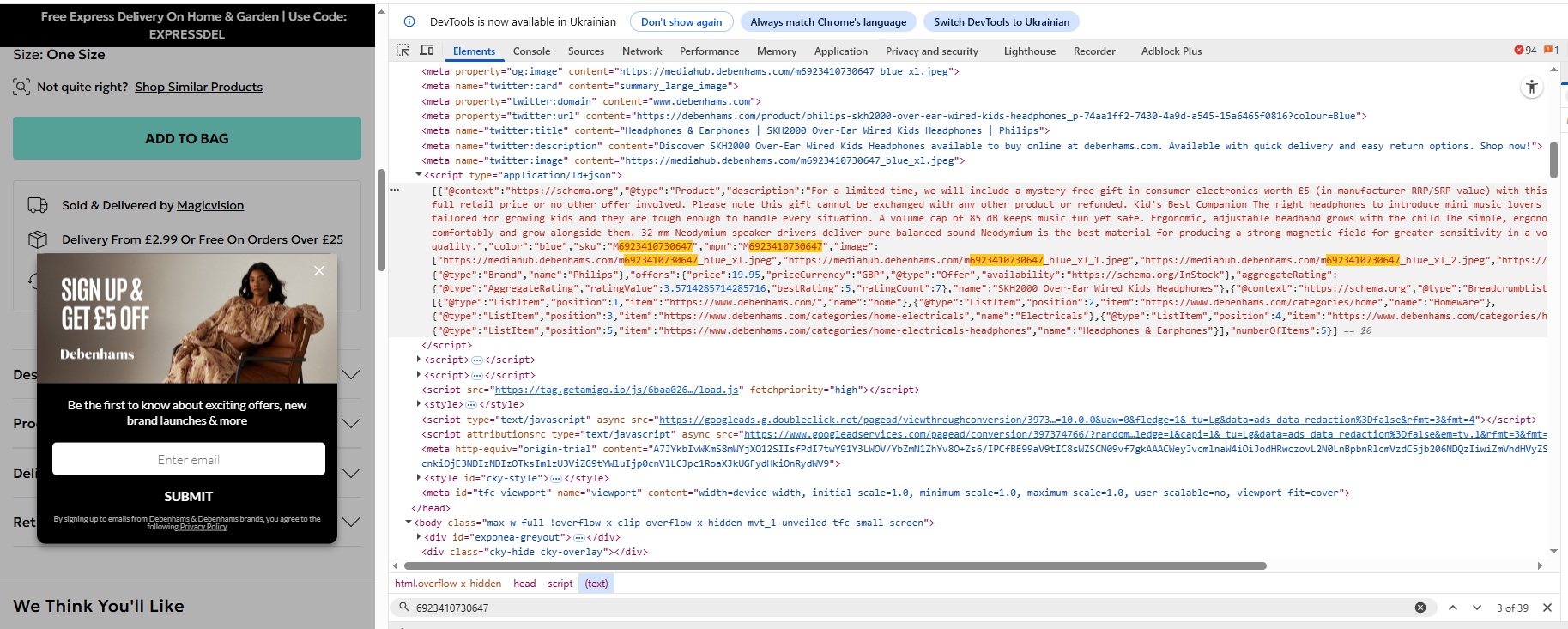Click the Elements panel horizontal scrollbar

[x=835, y=565]
